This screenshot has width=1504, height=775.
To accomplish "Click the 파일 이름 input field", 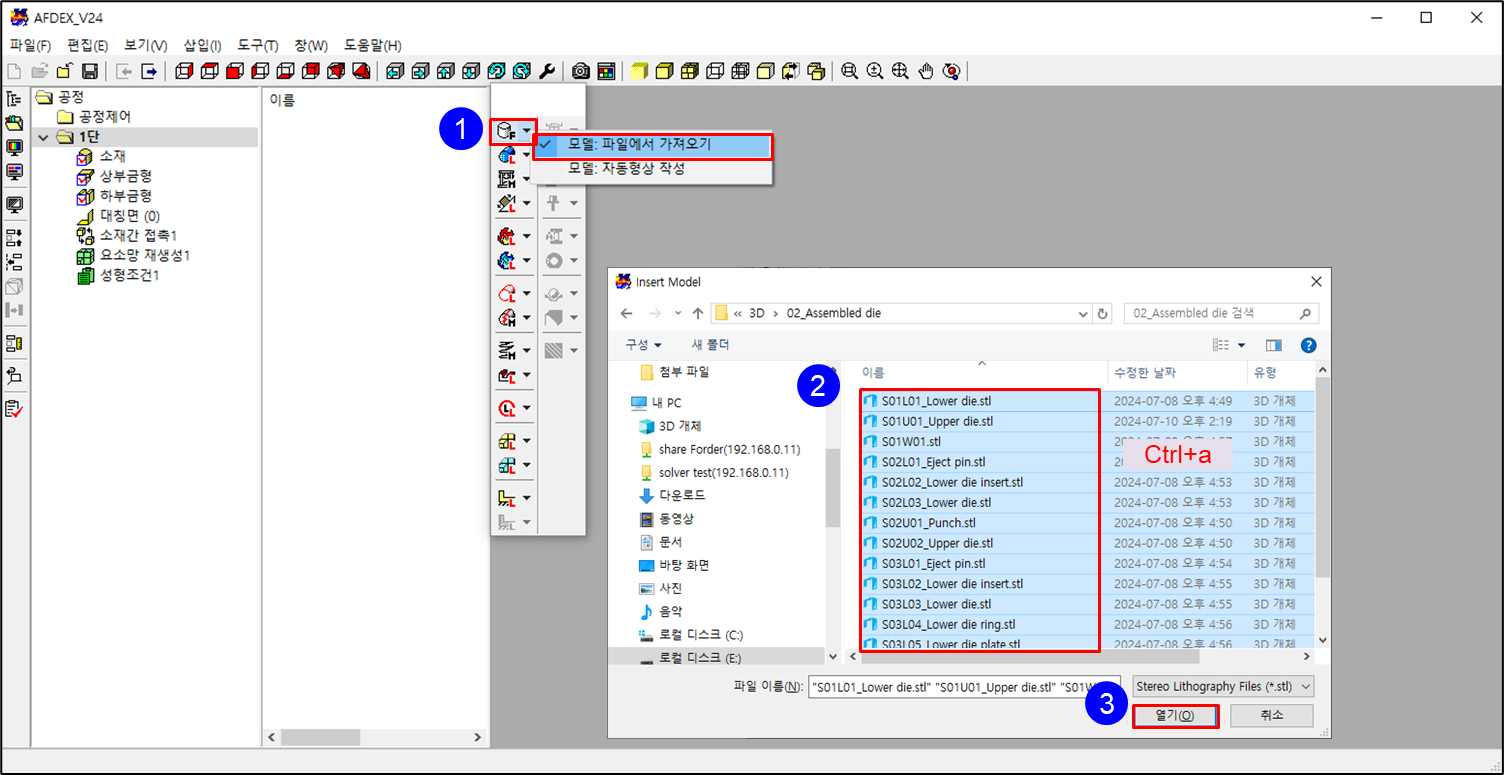I will click(x=965, y=687).
